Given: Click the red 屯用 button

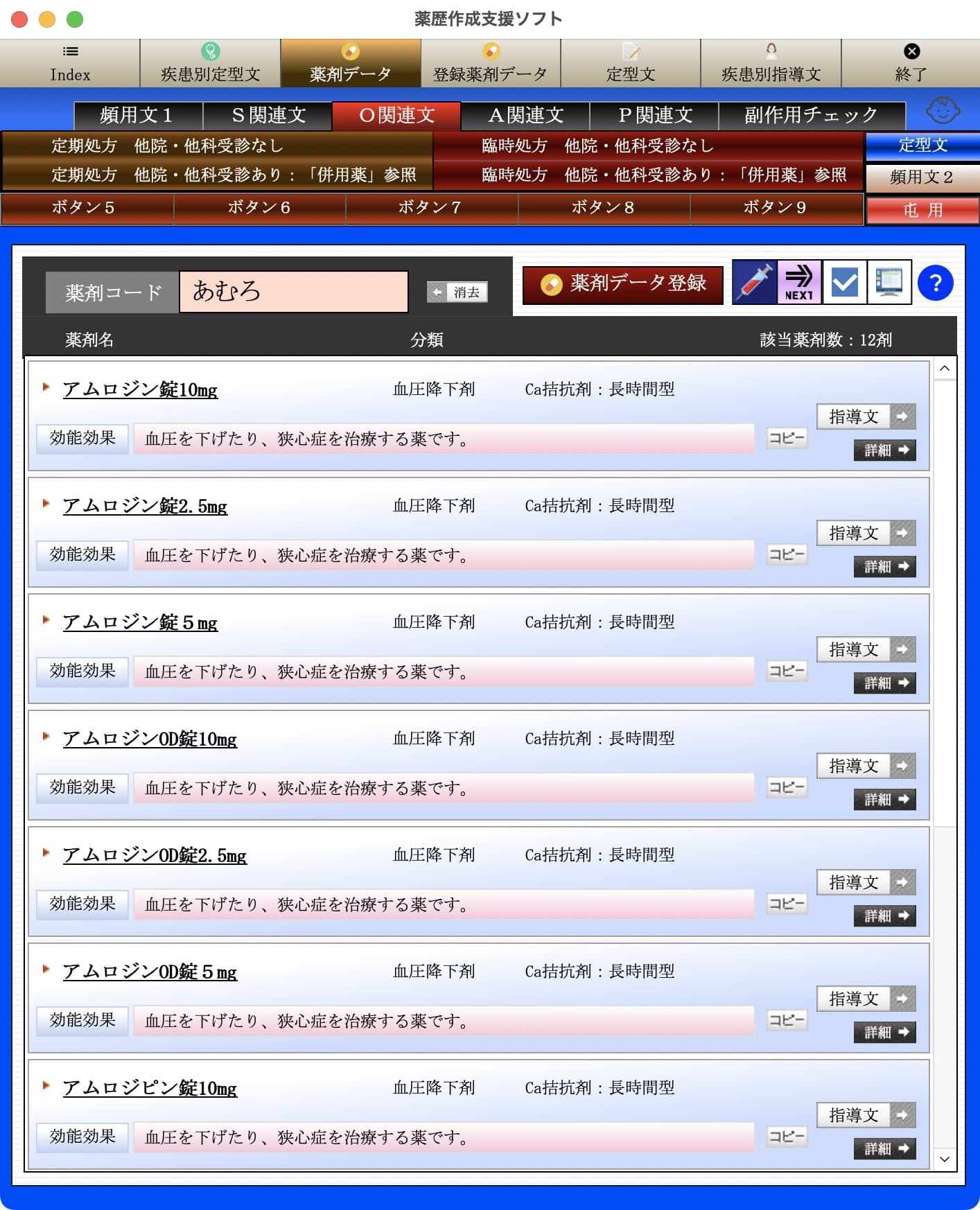Looking at the screenshot, I should coord(922,210).
